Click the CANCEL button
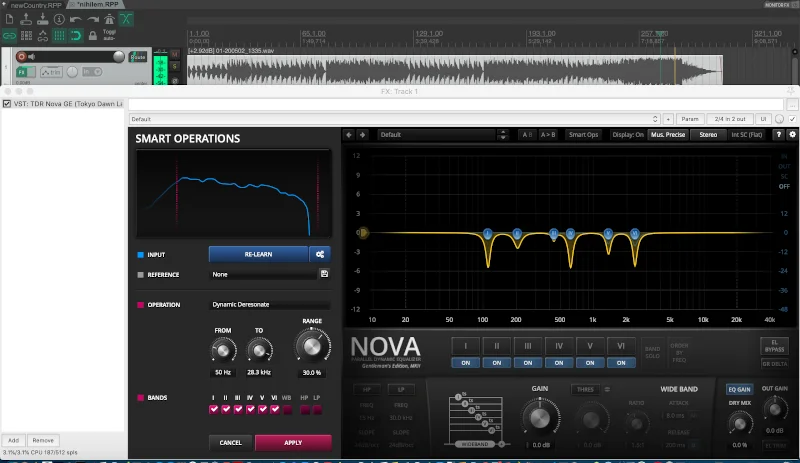Viewport: 800px width, 463px height. 231,443
